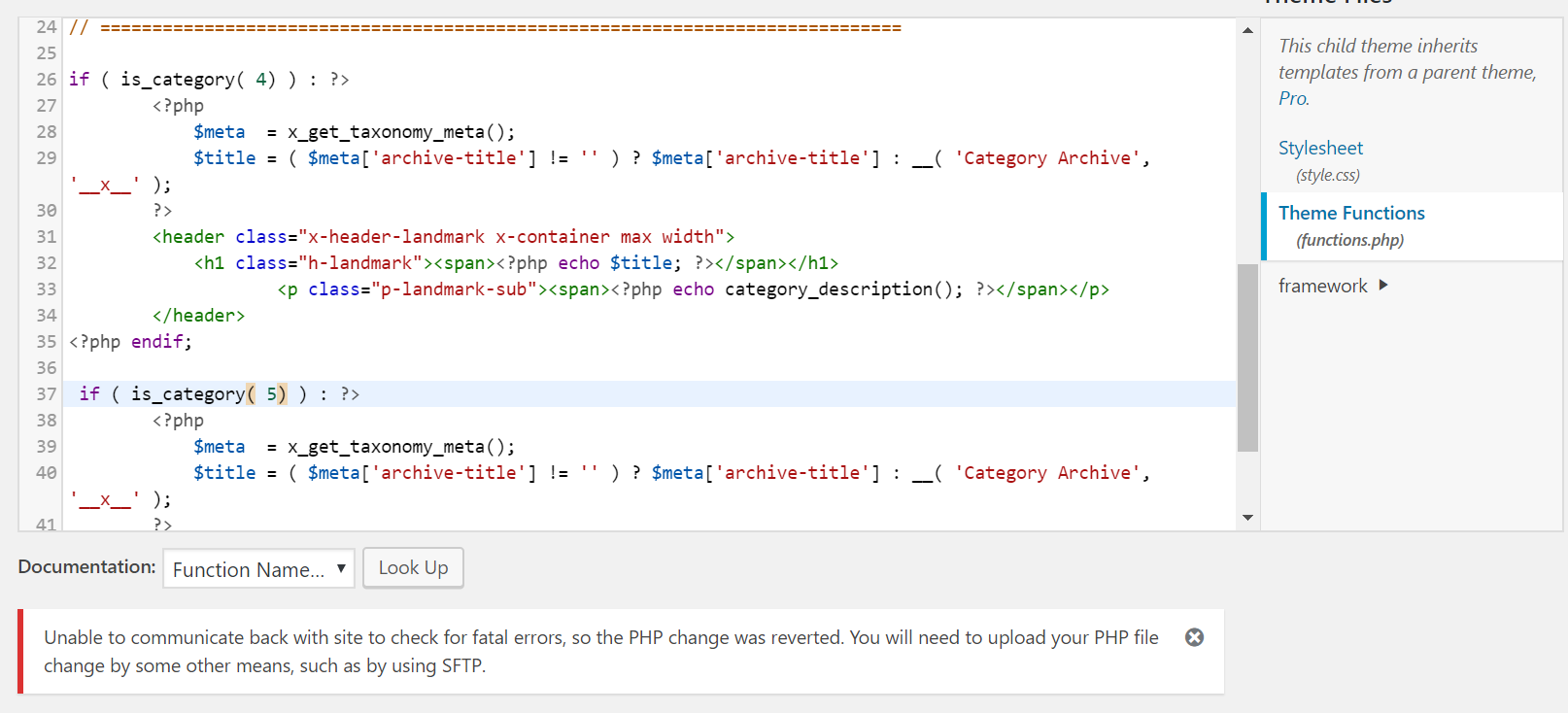1568x713 pixels.
Task: Click the framework folder label
Action: point(1322,286)
